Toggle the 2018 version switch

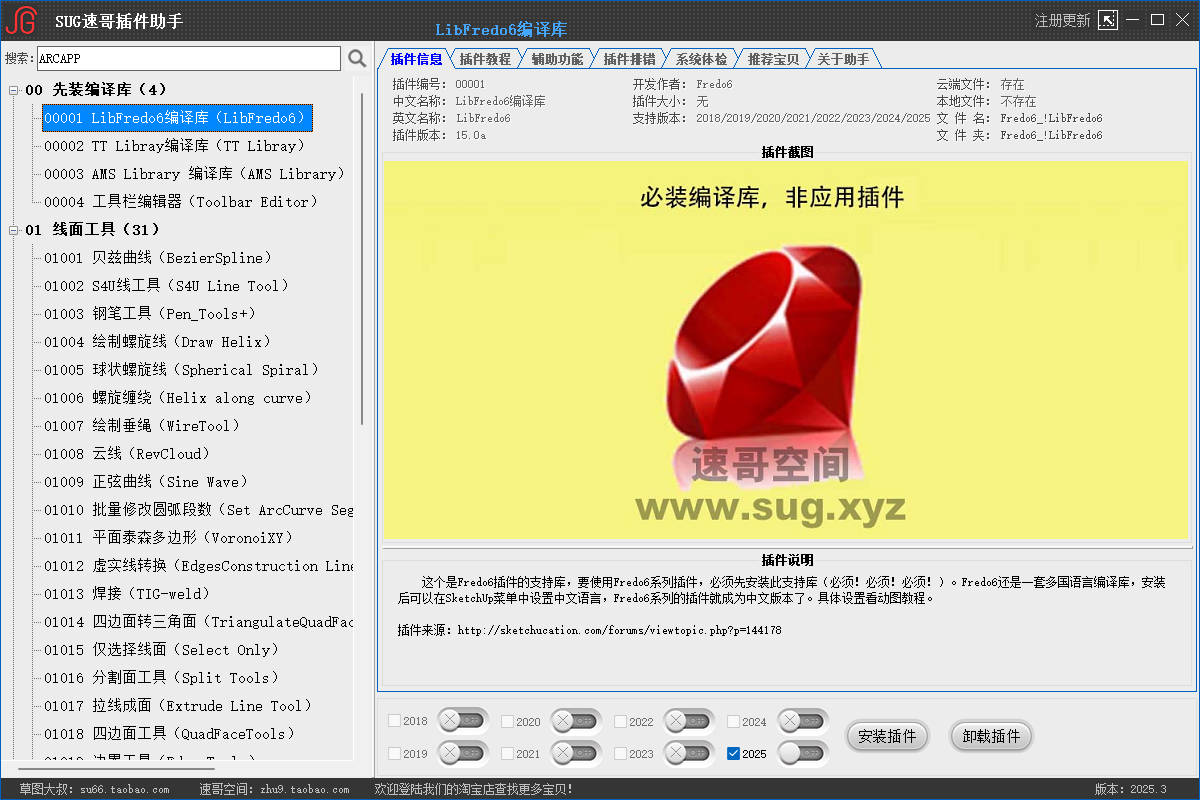pos(462,721)
